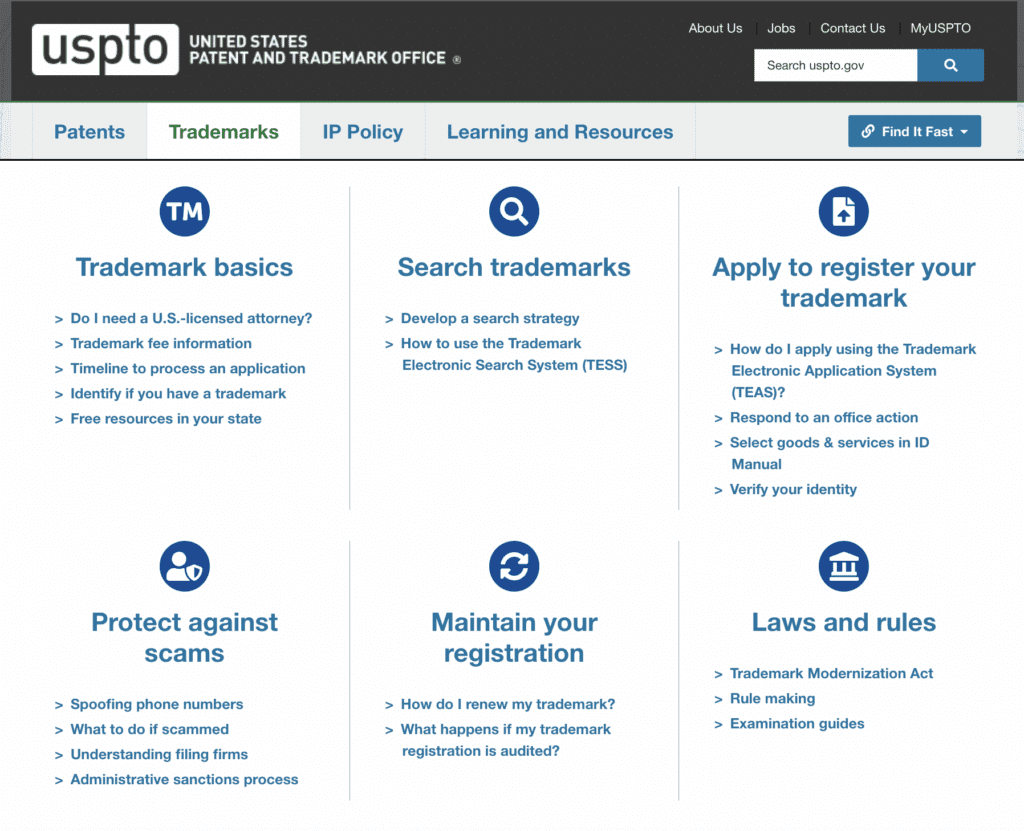
Task: Click the shield Protect against scams icon
Action: pos(184,566)
